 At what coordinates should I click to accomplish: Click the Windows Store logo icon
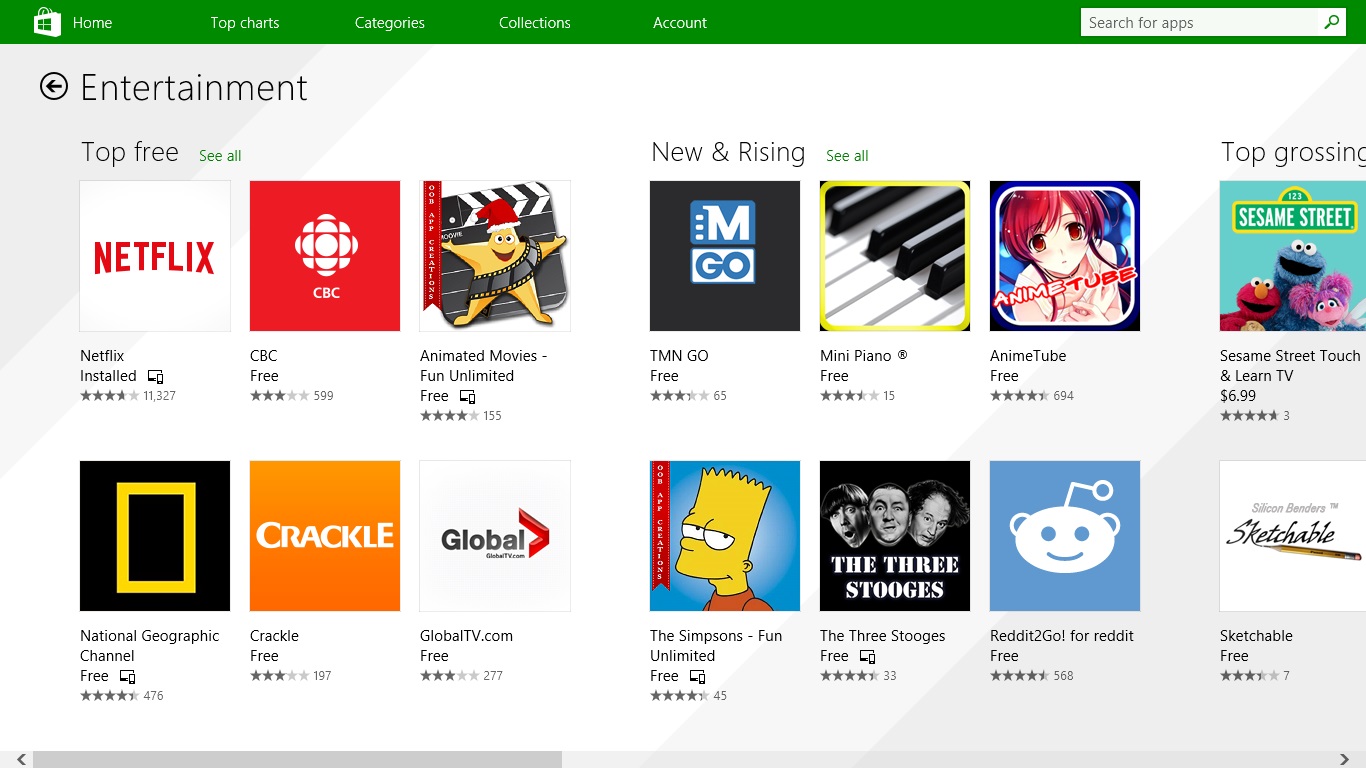click(47, 22)
